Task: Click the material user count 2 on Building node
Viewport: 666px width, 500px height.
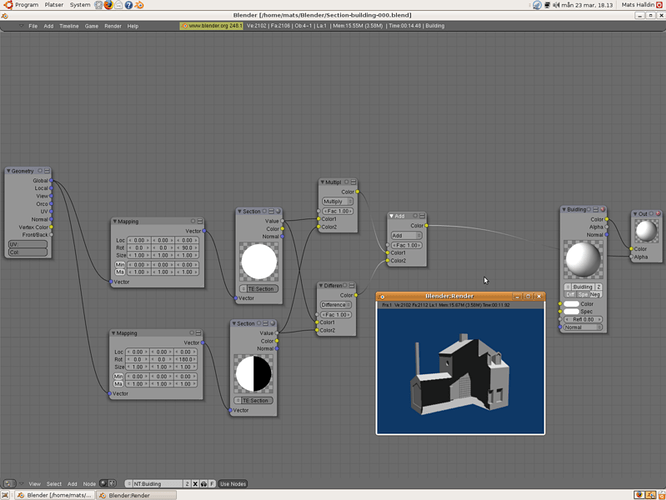Action: click(598, 287)
